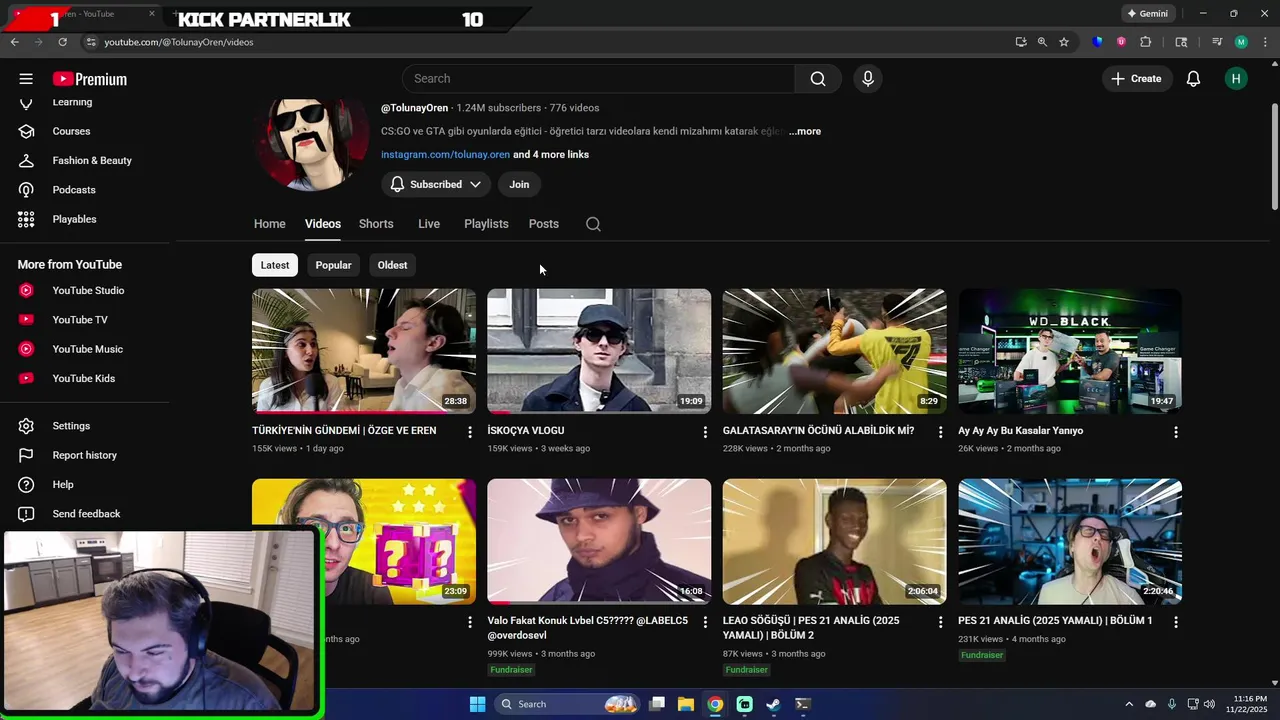The width and height of the screenshot is (1280, 720).
Task: Open options menu for TÜRKİYE'NİN GÜNDEMİ video
Action: click(x=469, y=432)
